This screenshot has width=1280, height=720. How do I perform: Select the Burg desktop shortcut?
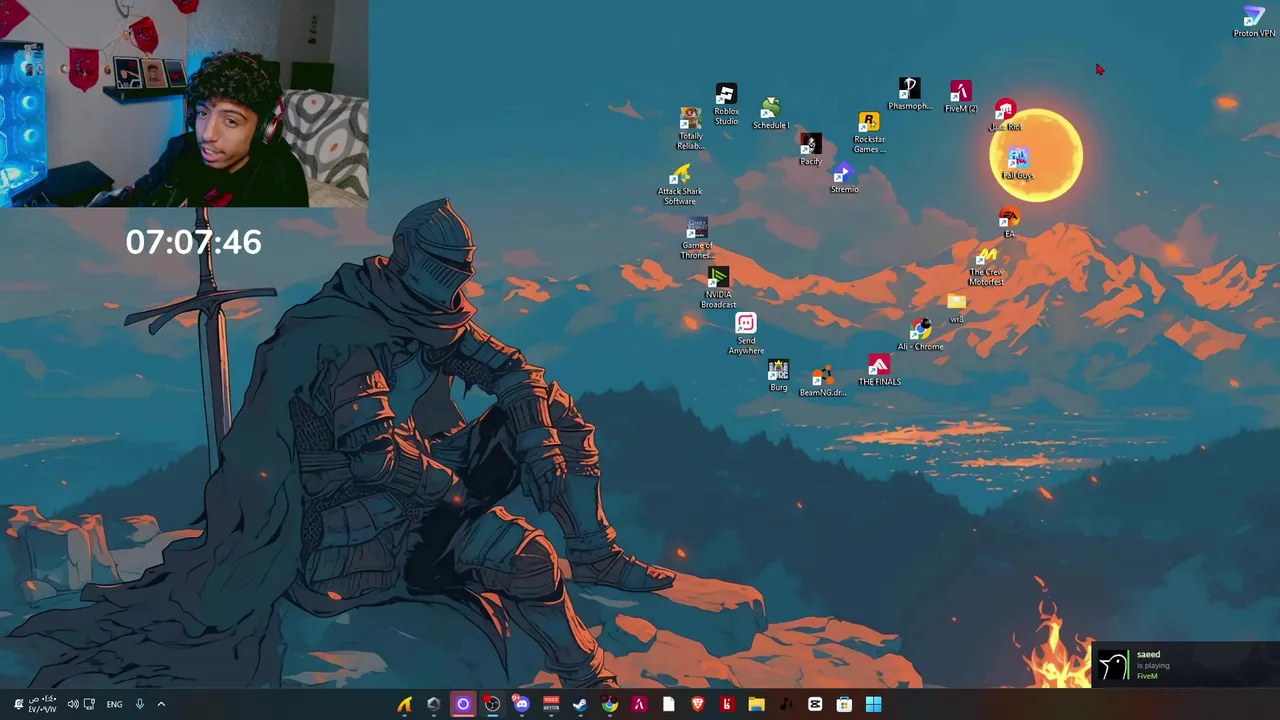pos(778,376)
